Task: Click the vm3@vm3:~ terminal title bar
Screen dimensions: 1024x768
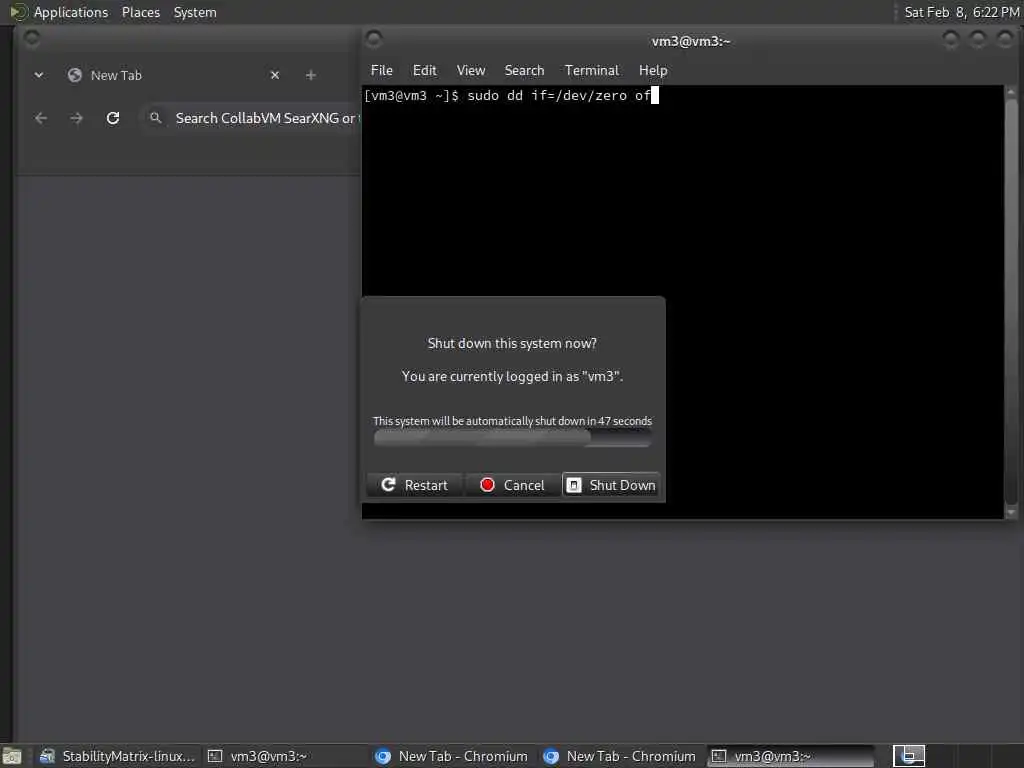Action: click(690, 40)
